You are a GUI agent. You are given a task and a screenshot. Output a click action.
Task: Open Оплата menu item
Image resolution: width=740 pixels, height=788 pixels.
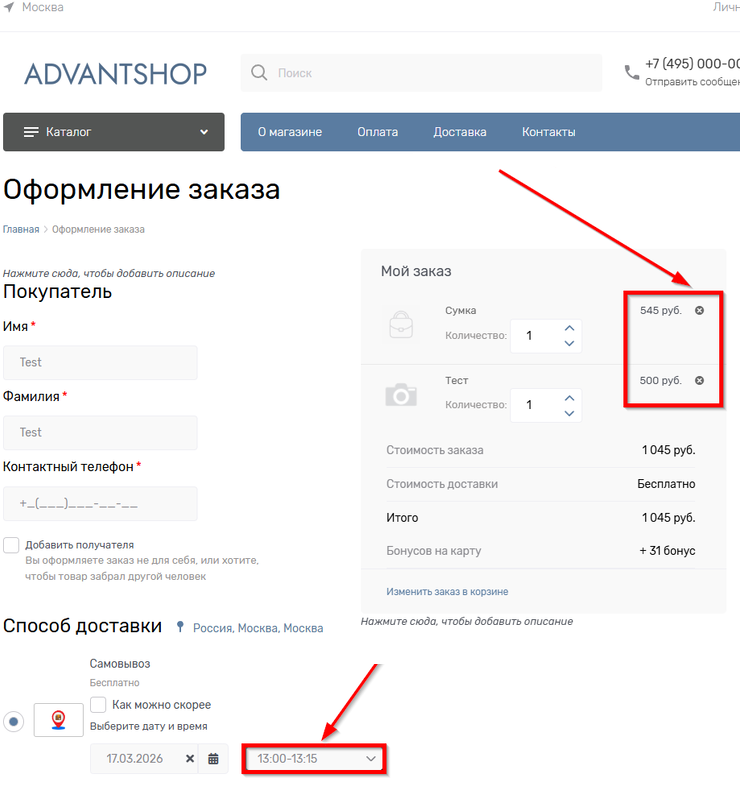click(378, 132)
